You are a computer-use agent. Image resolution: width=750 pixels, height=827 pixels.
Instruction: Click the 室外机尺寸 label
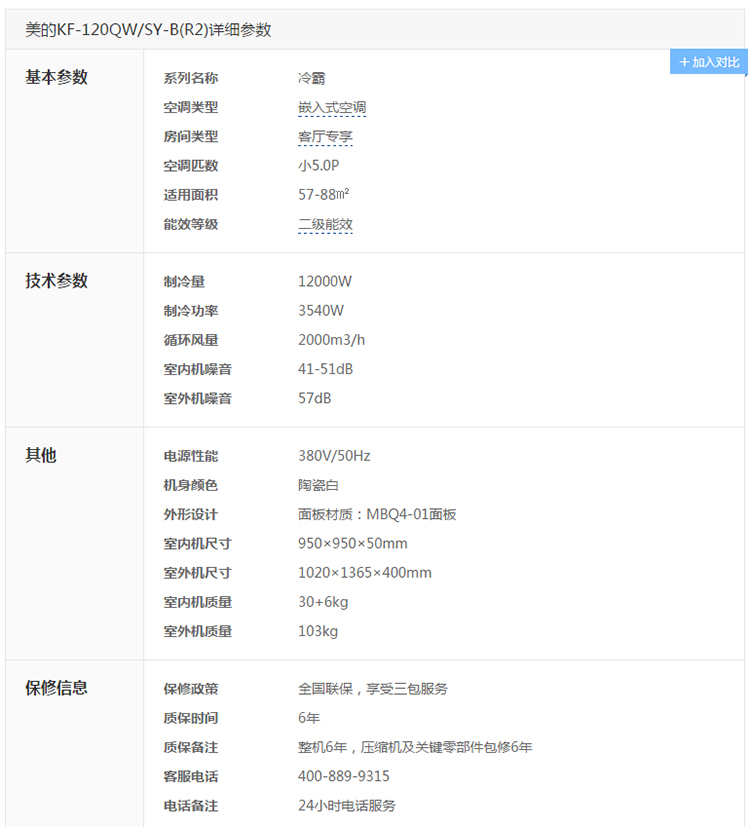(197, 573)
